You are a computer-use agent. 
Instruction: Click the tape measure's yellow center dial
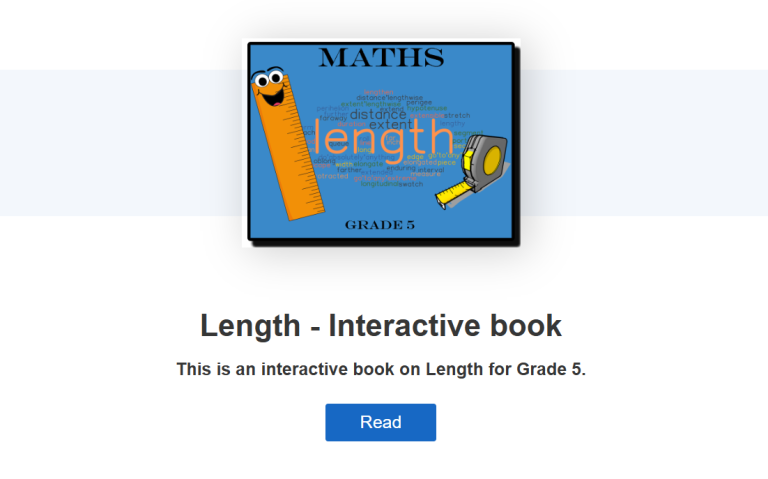click(x=492, y=160)
